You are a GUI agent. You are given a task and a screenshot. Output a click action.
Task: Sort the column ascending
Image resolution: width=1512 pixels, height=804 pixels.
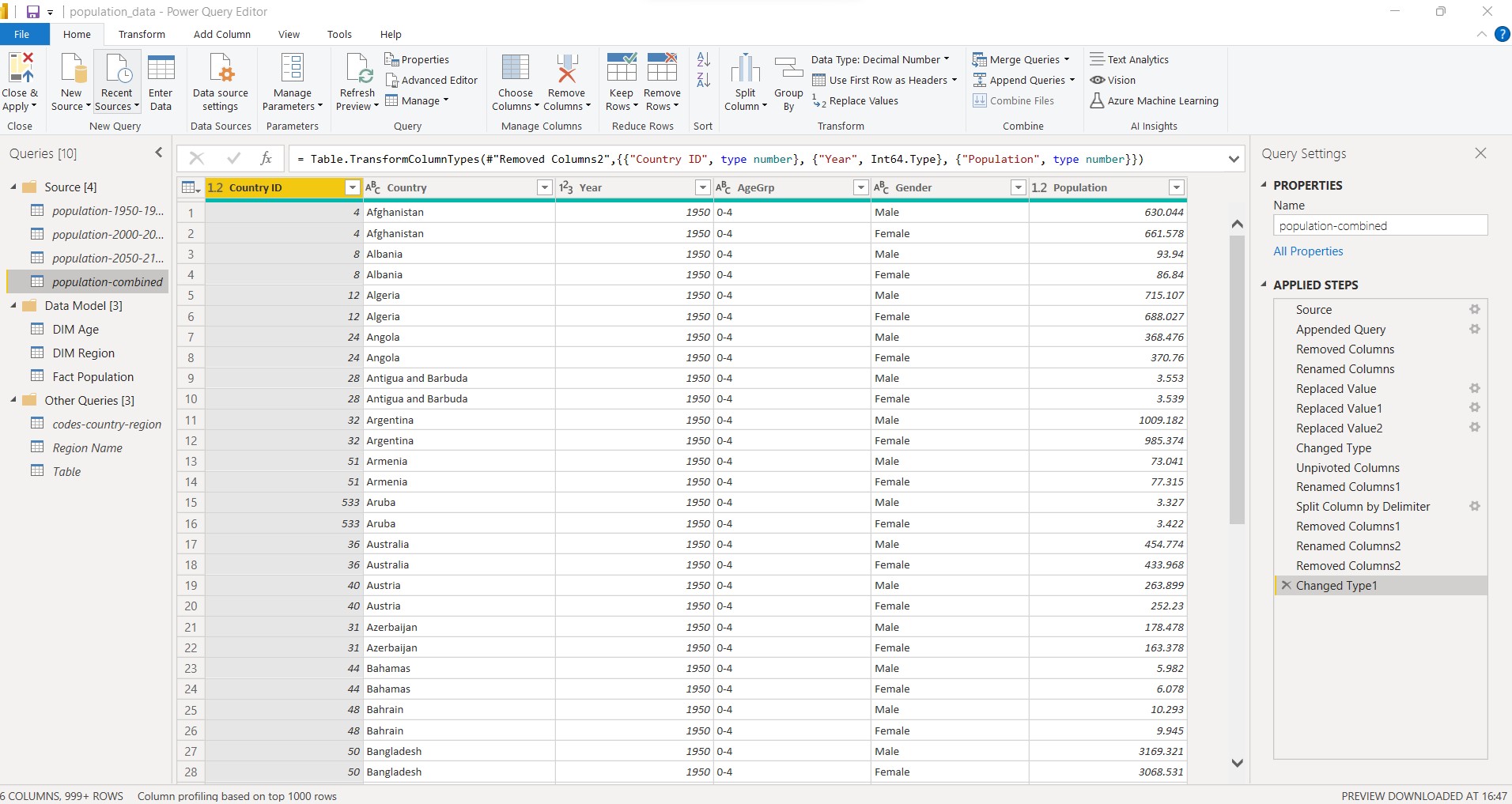click(703, 59)
